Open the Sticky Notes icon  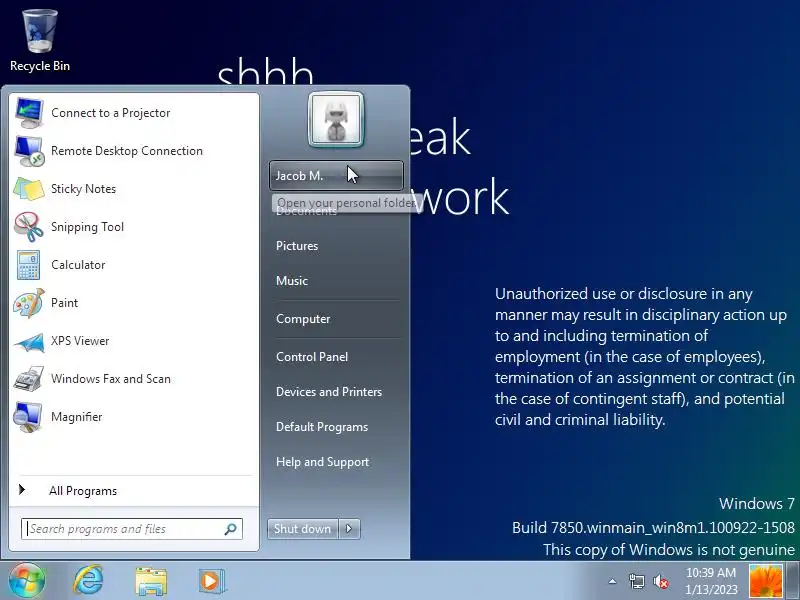[x=29, y=189]
